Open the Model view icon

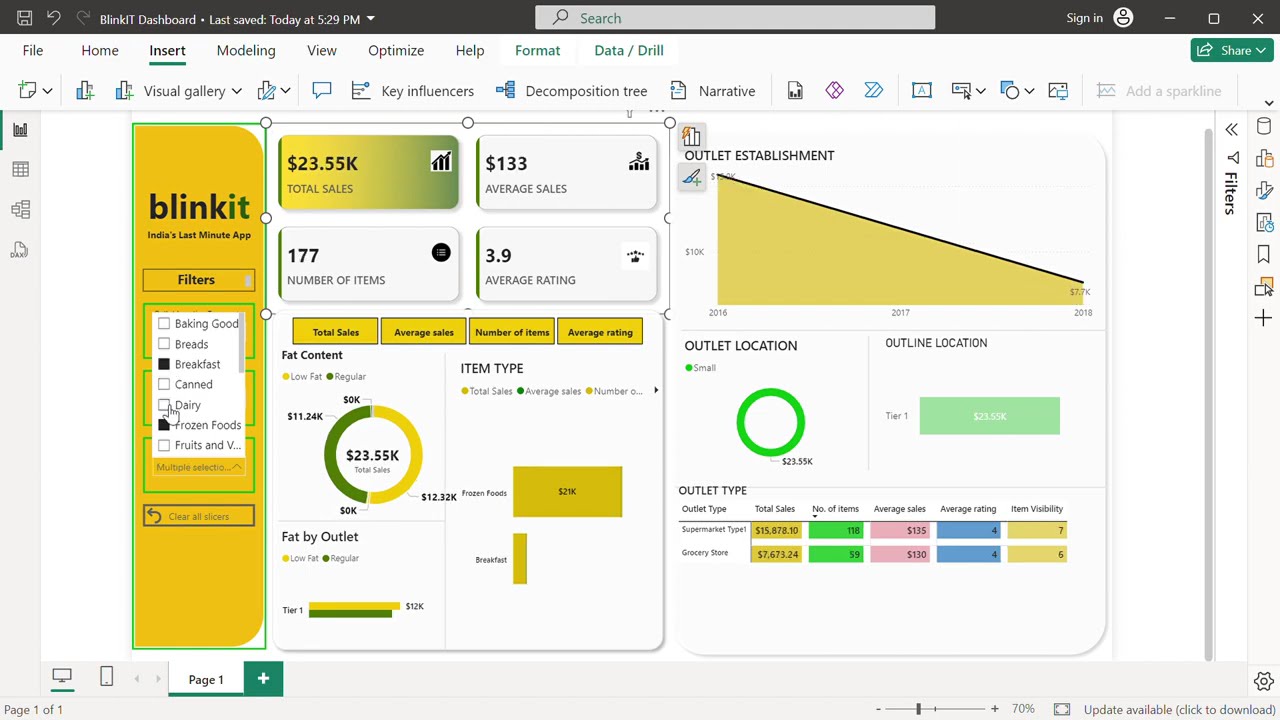(x=20, y=209)
